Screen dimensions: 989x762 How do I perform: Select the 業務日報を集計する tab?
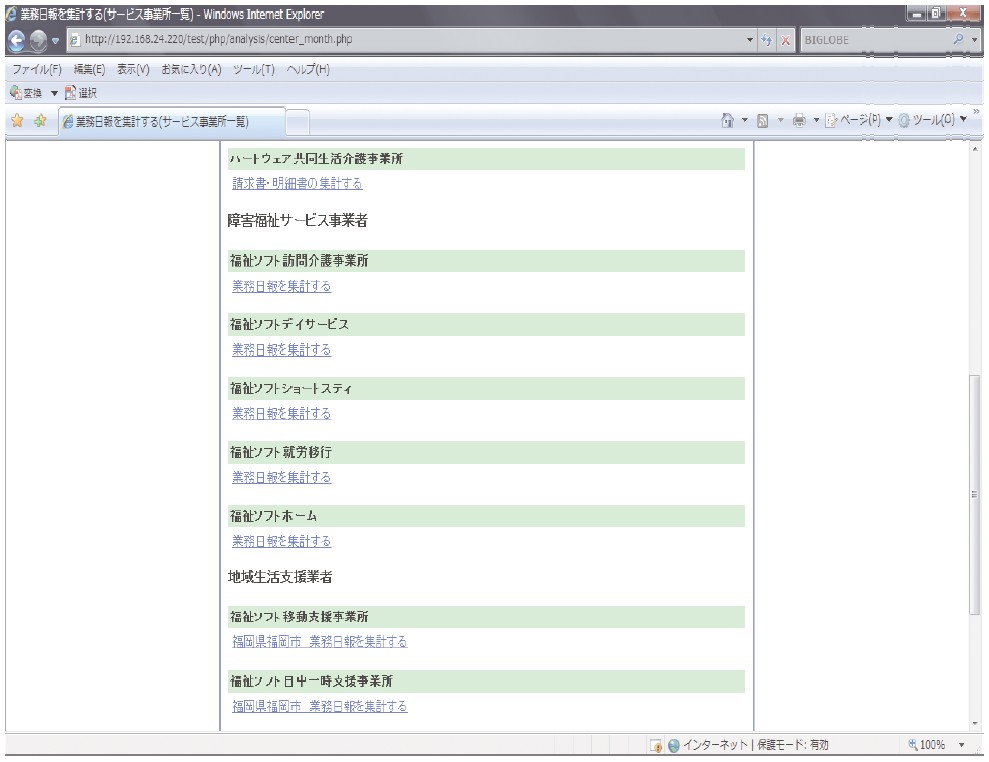point(172,121)
